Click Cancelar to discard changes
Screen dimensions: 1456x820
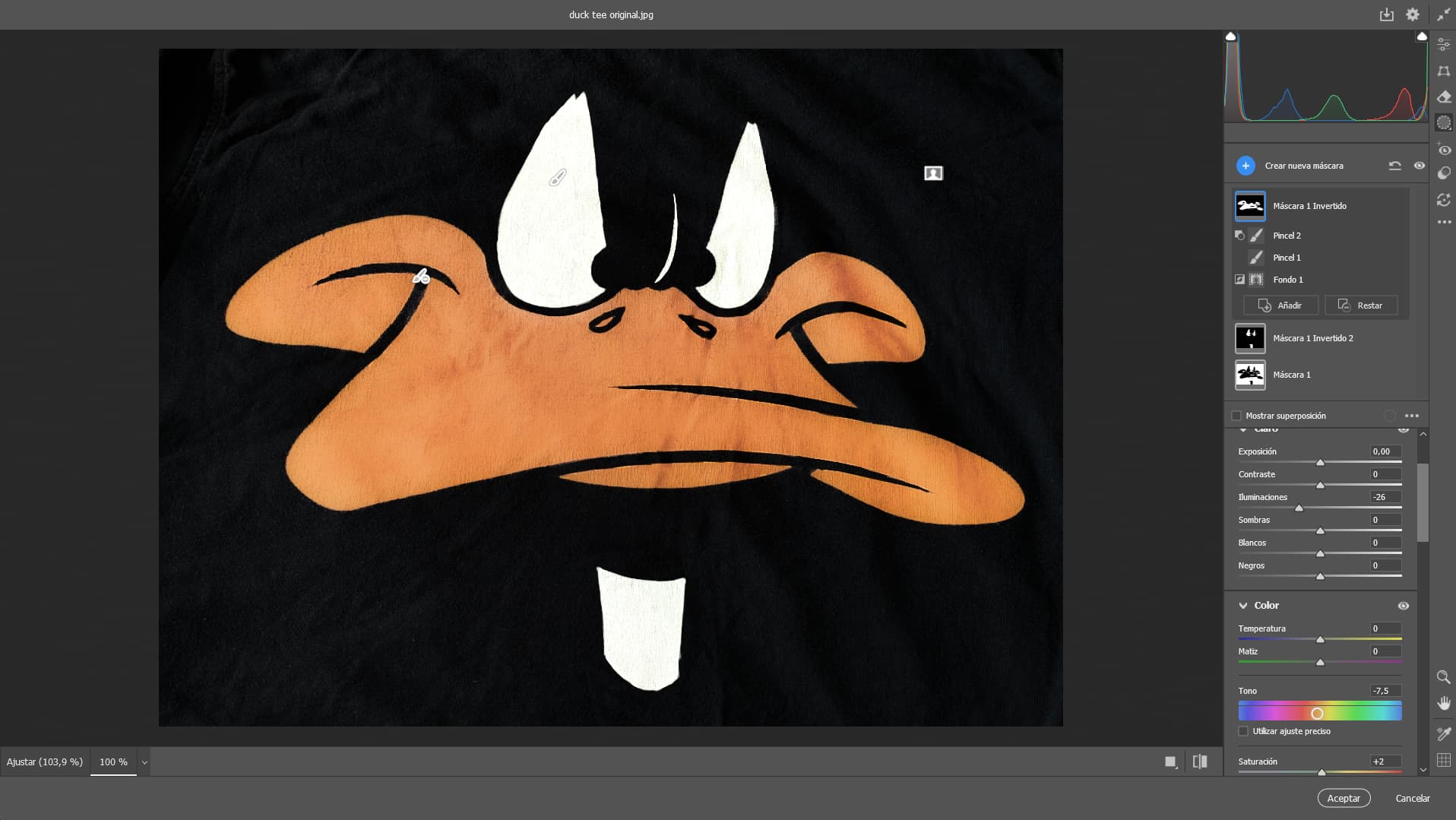[x=1413, y=798]
